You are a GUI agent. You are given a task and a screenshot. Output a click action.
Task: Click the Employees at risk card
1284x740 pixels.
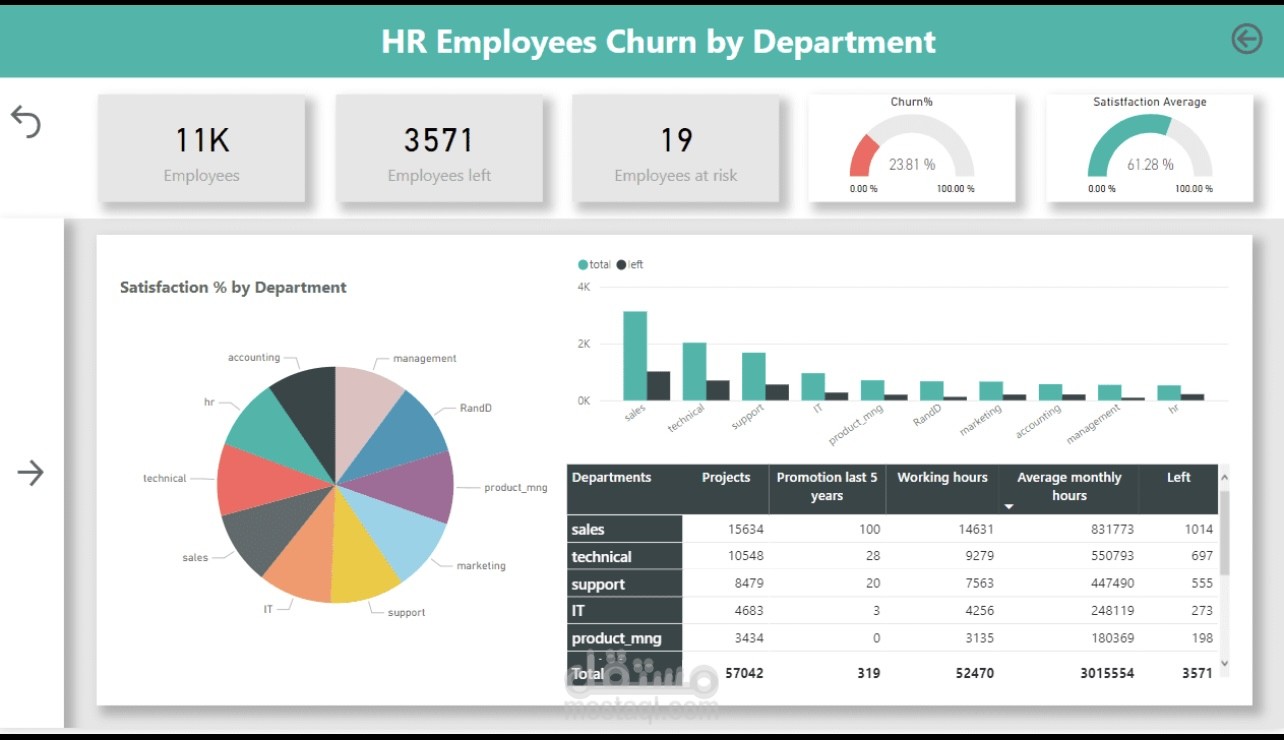[676, 148]
